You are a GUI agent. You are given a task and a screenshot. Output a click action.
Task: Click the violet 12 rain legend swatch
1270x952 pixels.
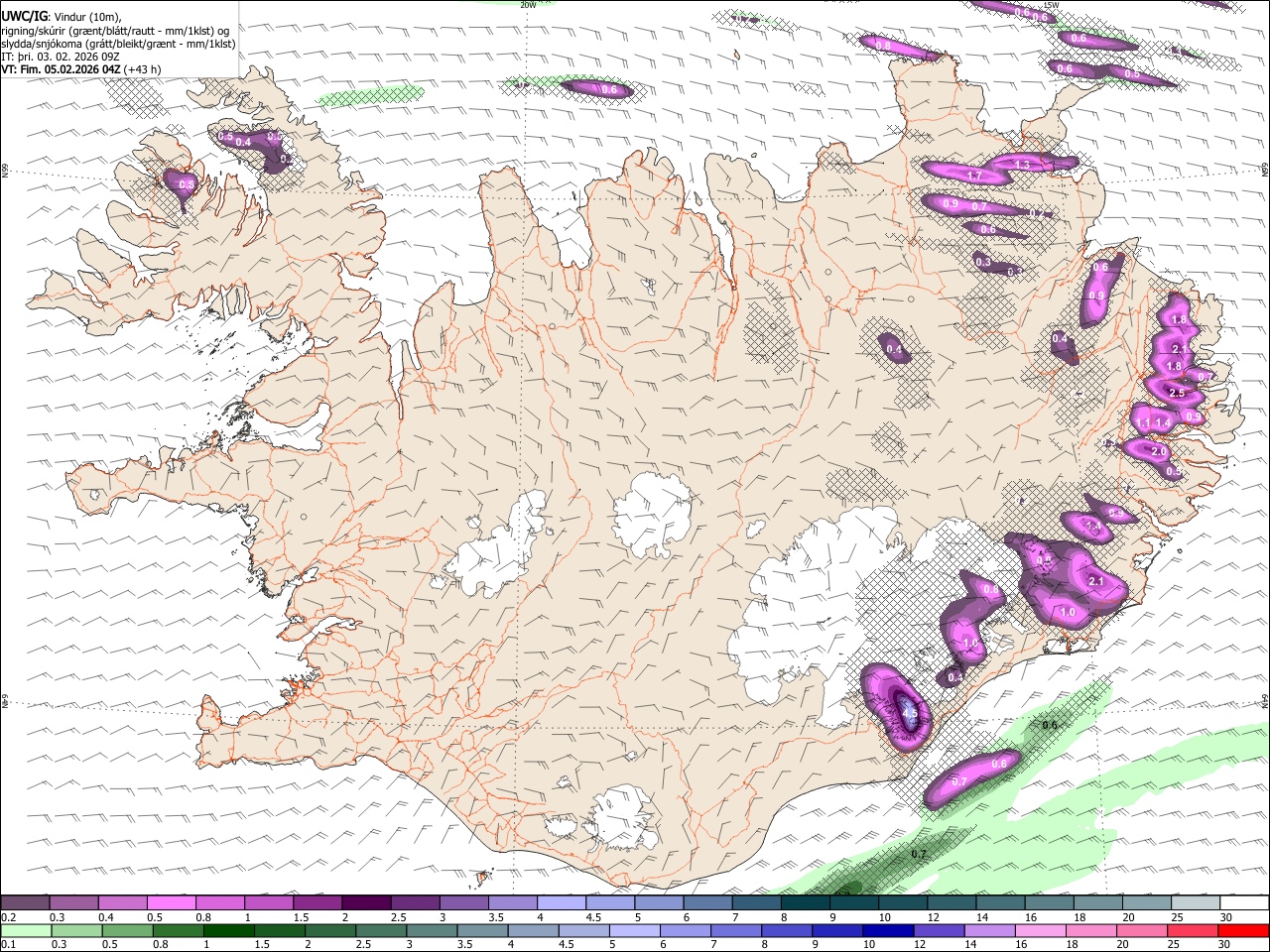click(x=939, y=930)
